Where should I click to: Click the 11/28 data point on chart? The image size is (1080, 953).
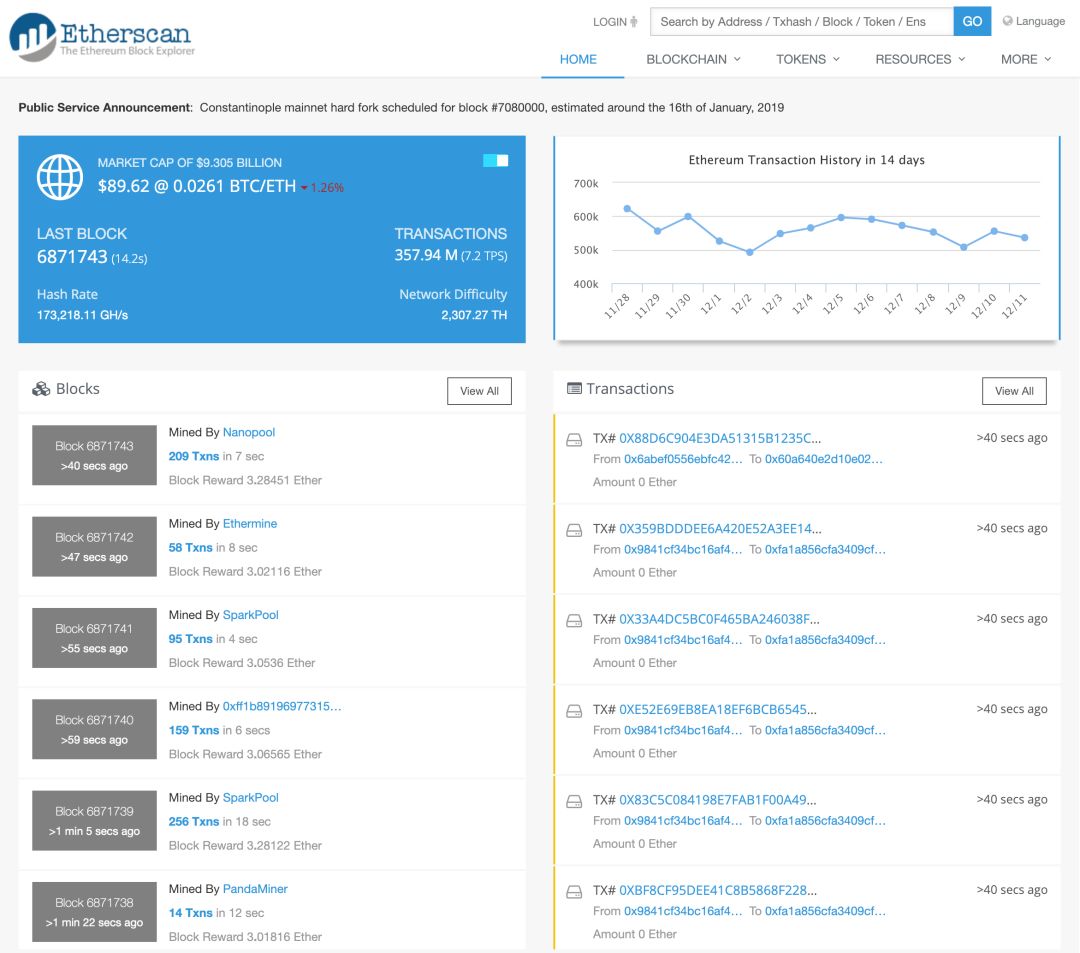(627, 209)
